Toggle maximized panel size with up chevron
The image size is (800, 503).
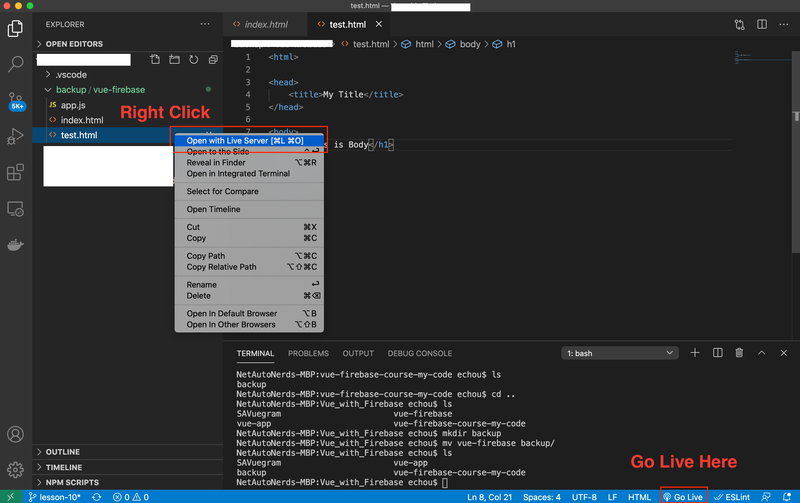(x=761, y=353)
